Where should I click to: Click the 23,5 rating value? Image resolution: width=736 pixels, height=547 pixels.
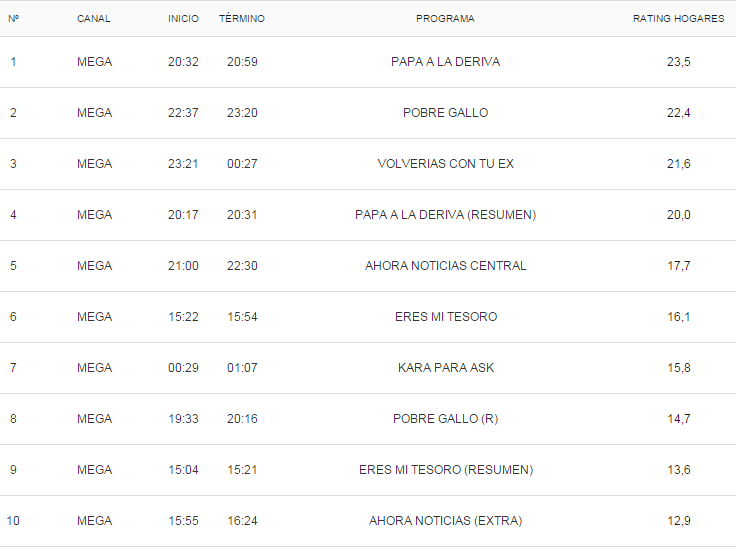[x=678, y=62]
